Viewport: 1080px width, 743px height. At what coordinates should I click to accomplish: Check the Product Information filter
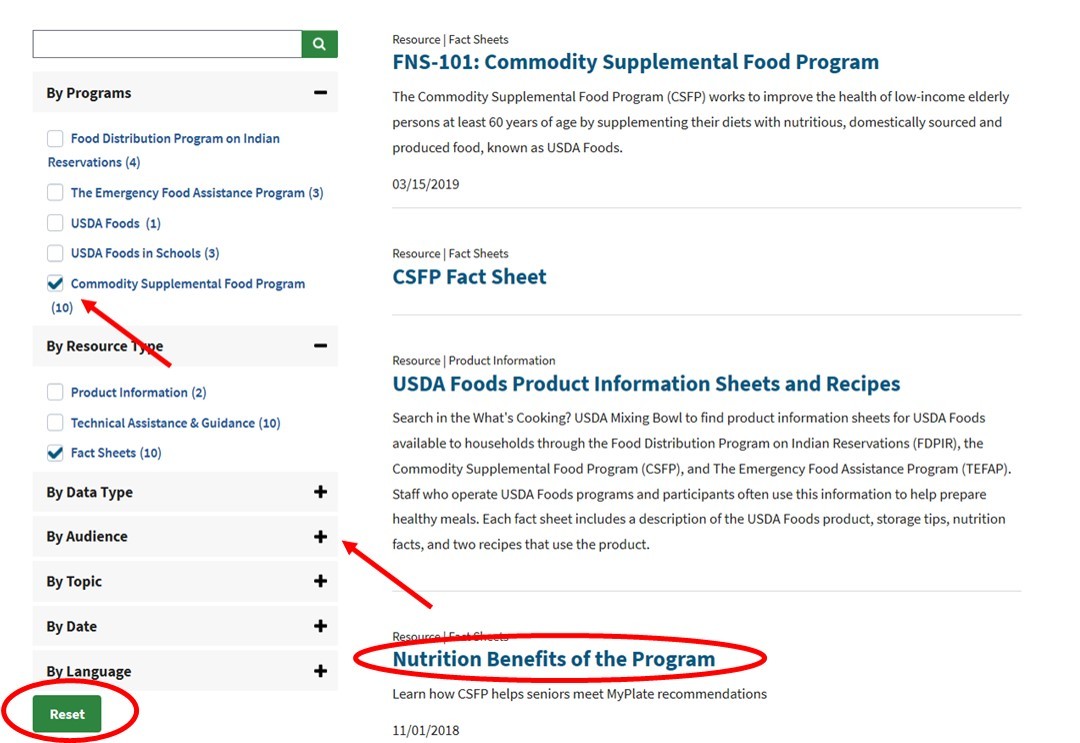[x=55, y=393]
